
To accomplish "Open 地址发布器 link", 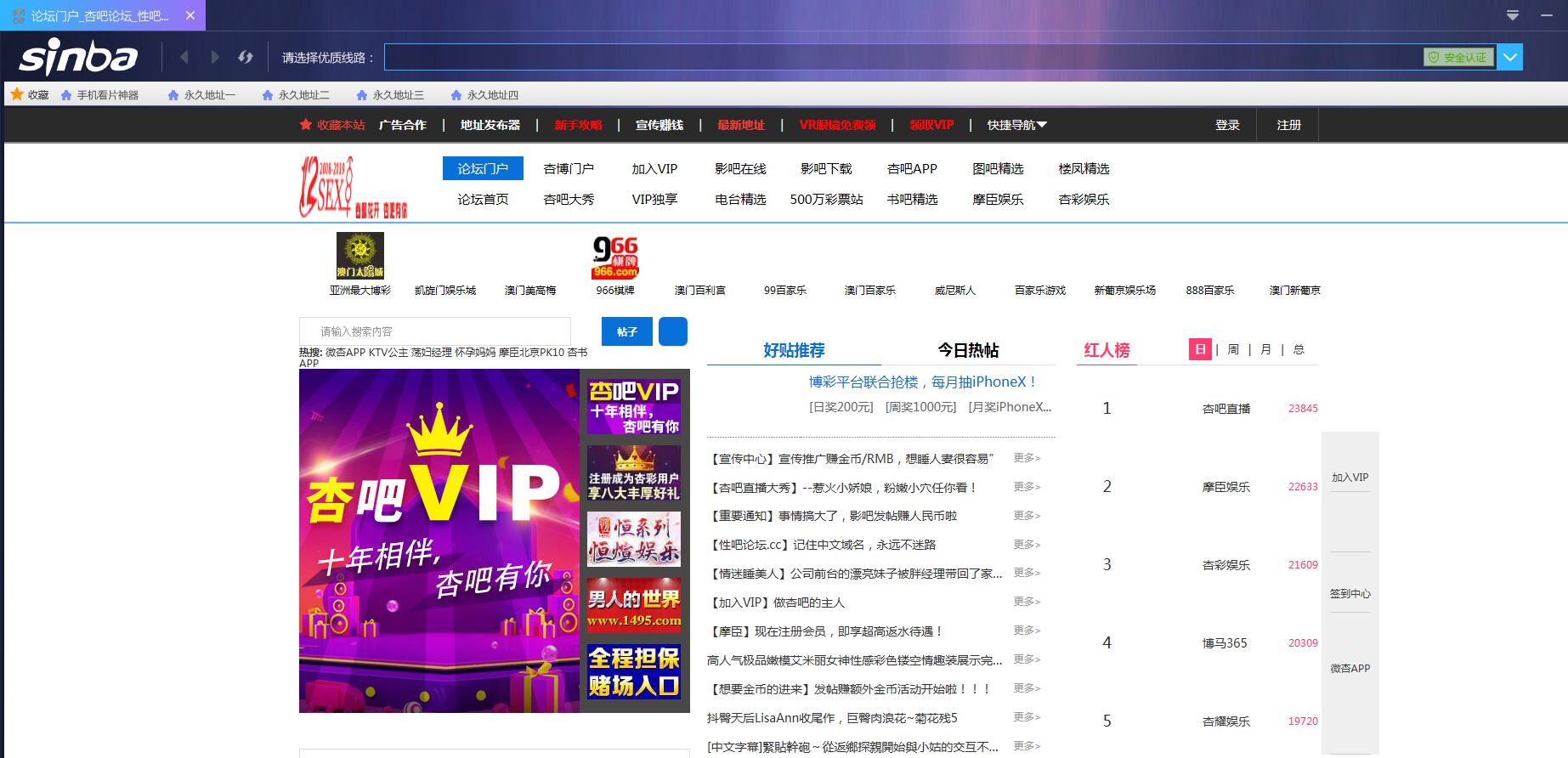I will coord(490,125).
